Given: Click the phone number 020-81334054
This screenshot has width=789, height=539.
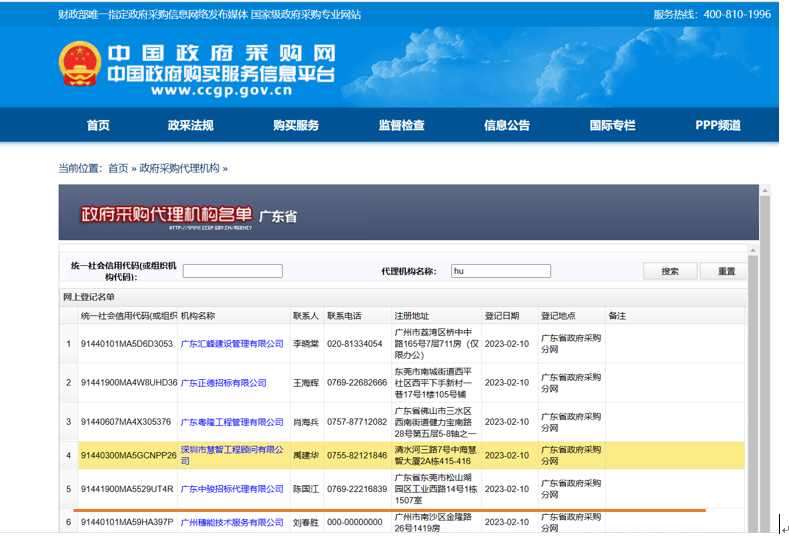Looking at the screenshot, I should (355, 344).
